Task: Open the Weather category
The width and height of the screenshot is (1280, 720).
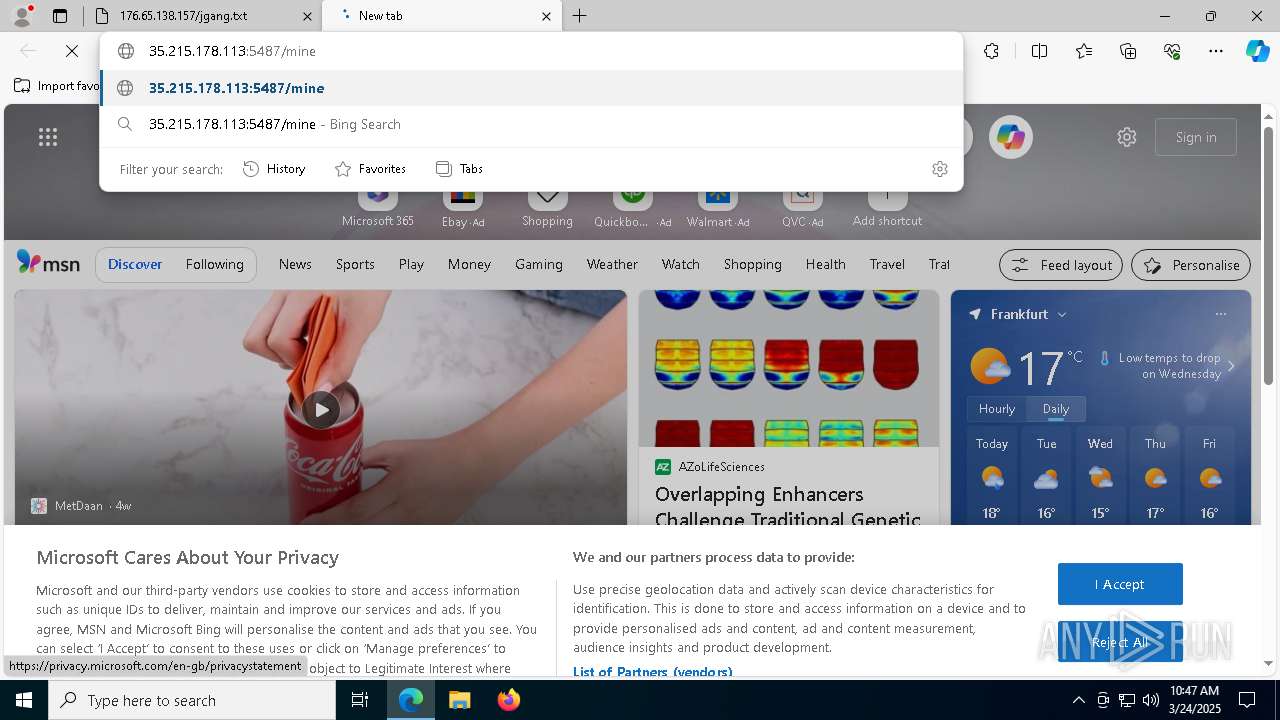Action: [x=612, y=264]
